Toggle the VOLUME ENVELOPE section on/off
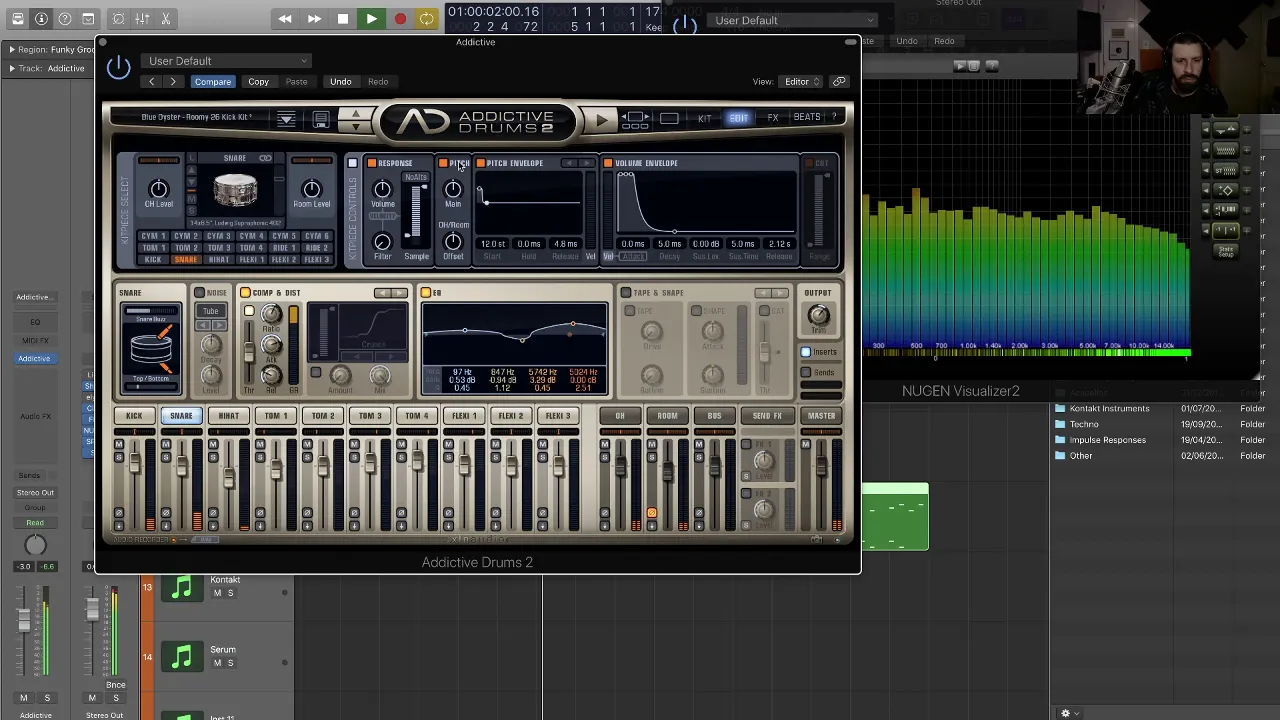This screenshot has width=1280, height=720. (608, 163)
